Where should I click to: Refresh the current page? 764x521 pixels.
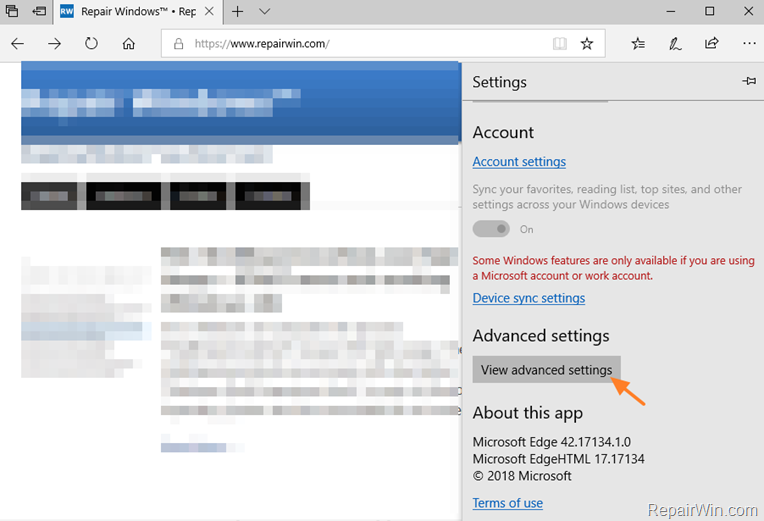pyautogui.click(x=91, y=44)
